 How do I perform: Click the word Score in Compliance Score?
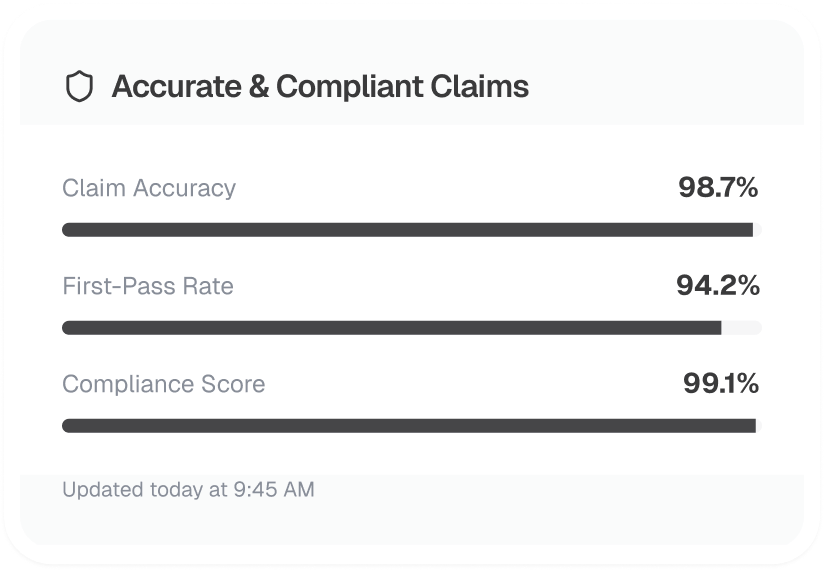pos(236,384)
